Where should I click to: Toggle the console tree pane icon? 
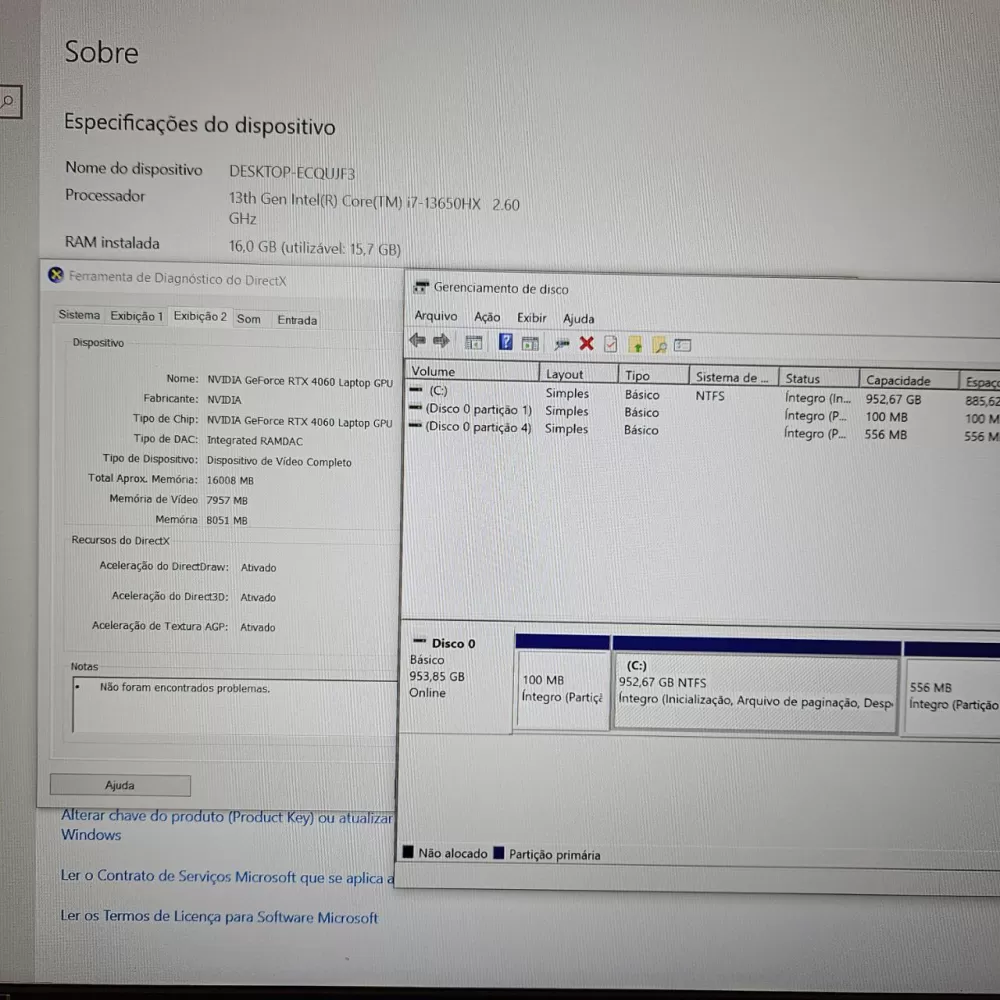tap(473, 342)
